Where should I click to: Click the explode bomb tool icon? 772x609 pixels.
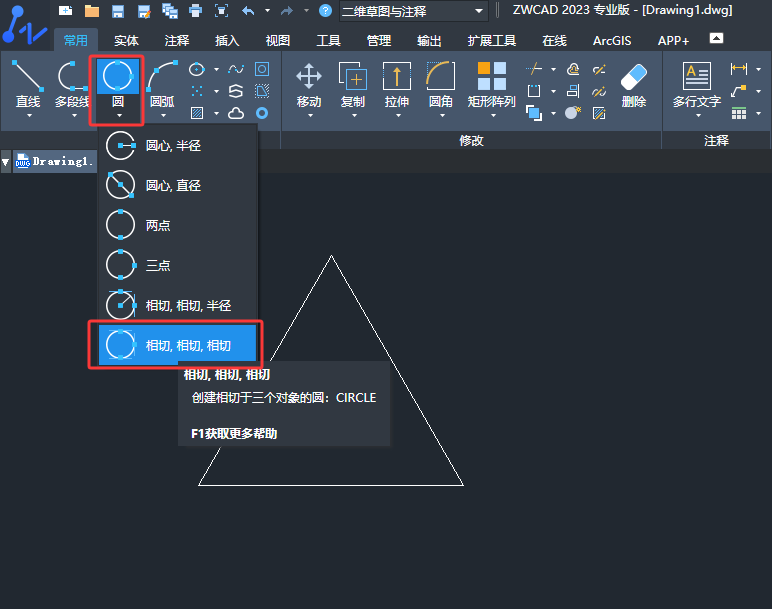click(573, 113)
